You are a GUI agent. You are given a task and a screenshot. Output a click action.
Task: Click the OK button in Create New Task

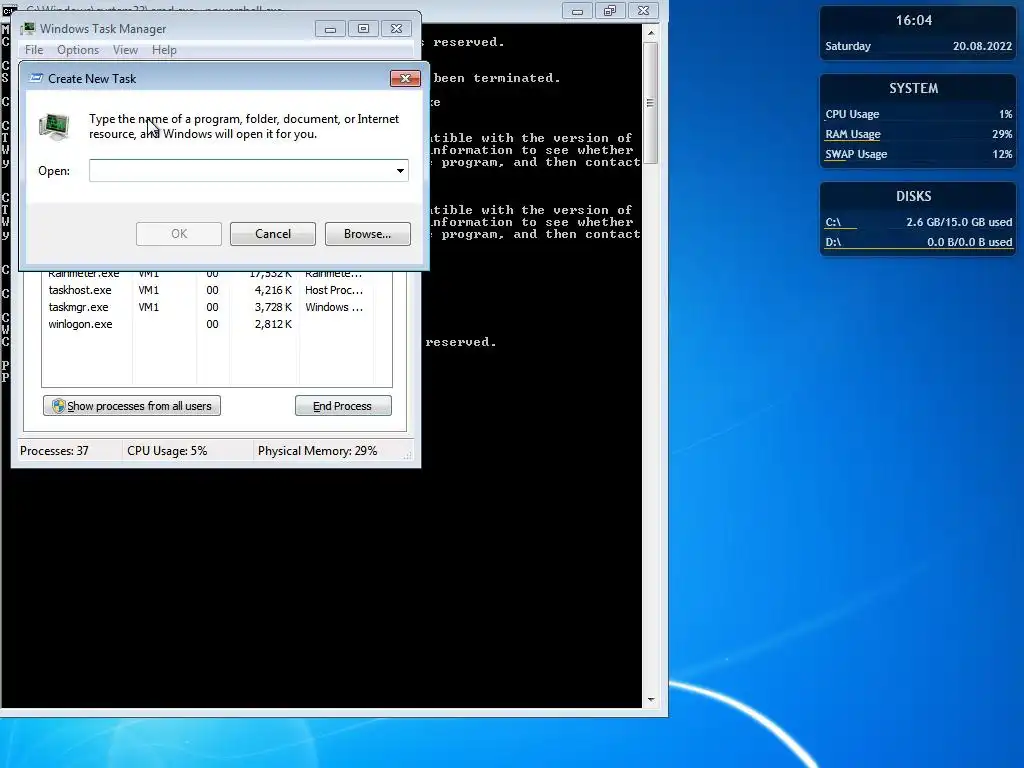[x=179, y=234]
